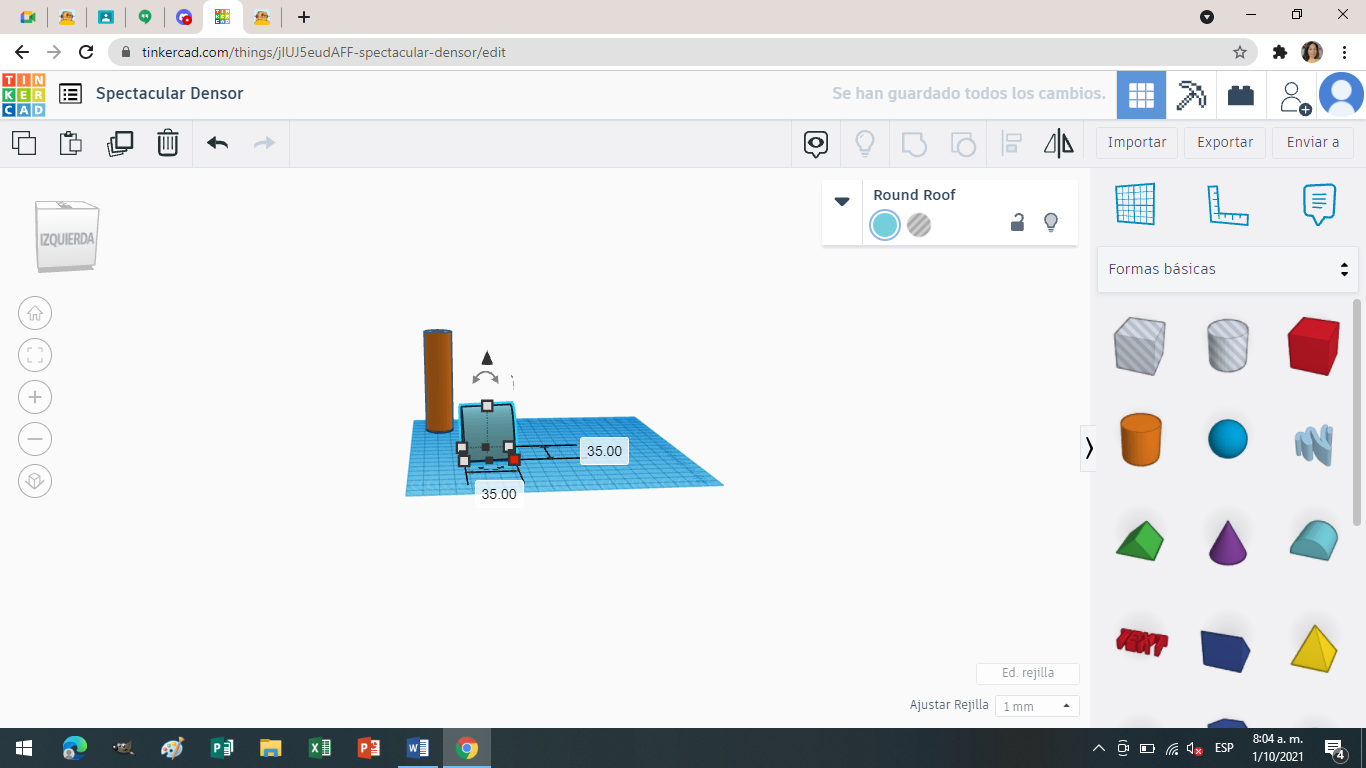Image resolution: width=1366 pixels, height=768 pixels.
Task: Pick the dark blue Wedge shape
Action: (x=1226, y=650)
